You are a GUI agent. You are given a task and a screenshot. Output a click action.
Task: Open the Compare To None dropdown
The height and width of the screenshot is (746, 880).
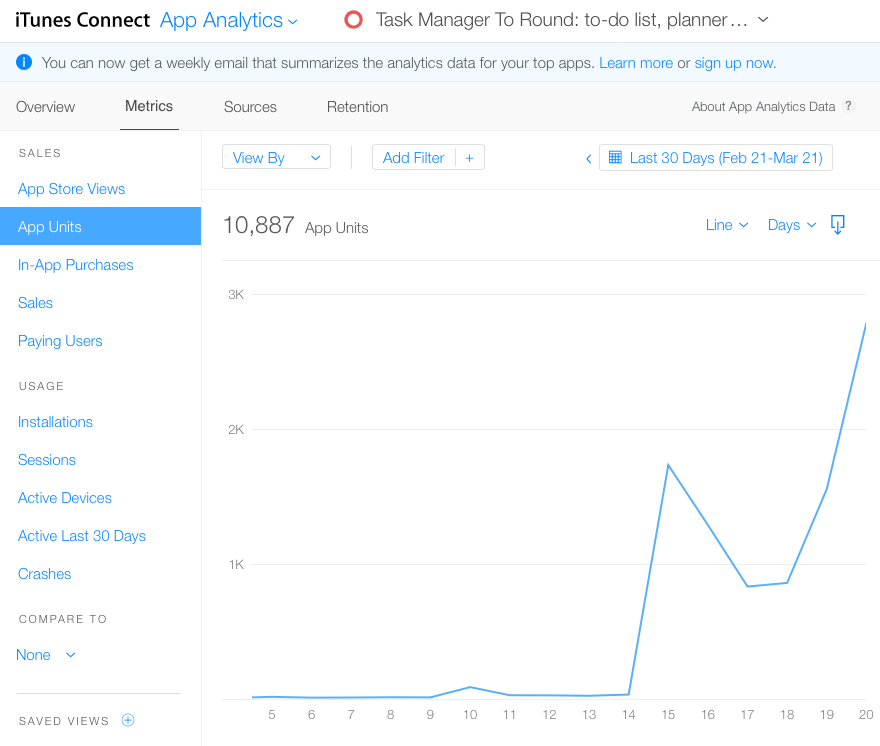pyautogui.click(x=45, y=655)
